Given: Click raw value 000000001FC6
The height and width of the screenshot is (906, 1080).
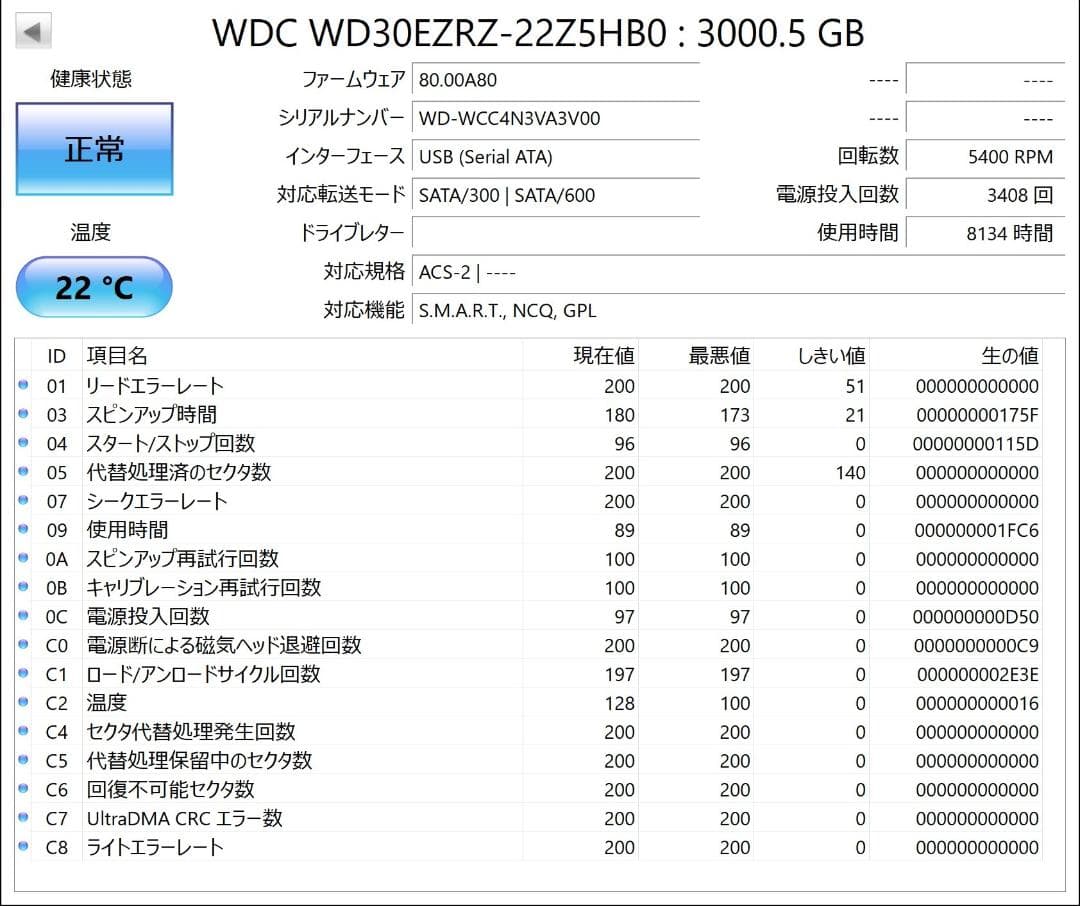Looking at the screenshot, I should coord(977,531).
